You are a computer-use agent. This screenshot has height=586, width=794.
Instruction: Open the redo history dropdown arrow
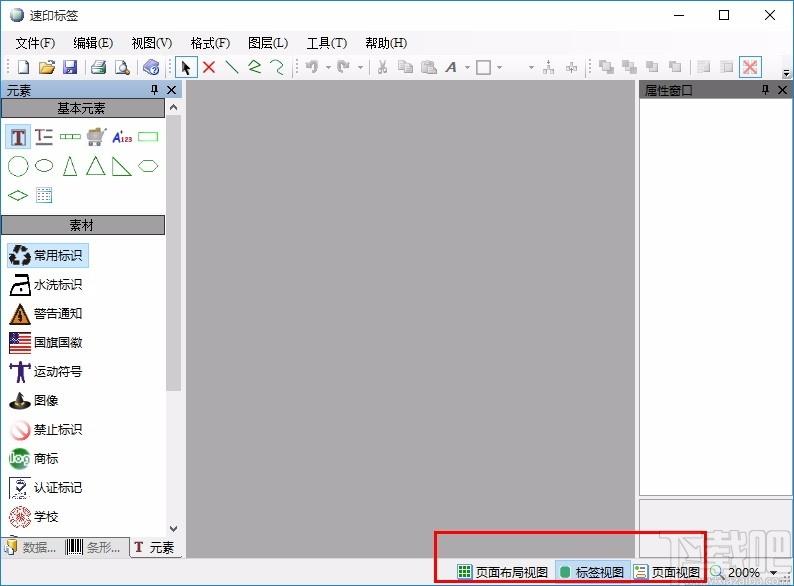[x=360, y=67]
